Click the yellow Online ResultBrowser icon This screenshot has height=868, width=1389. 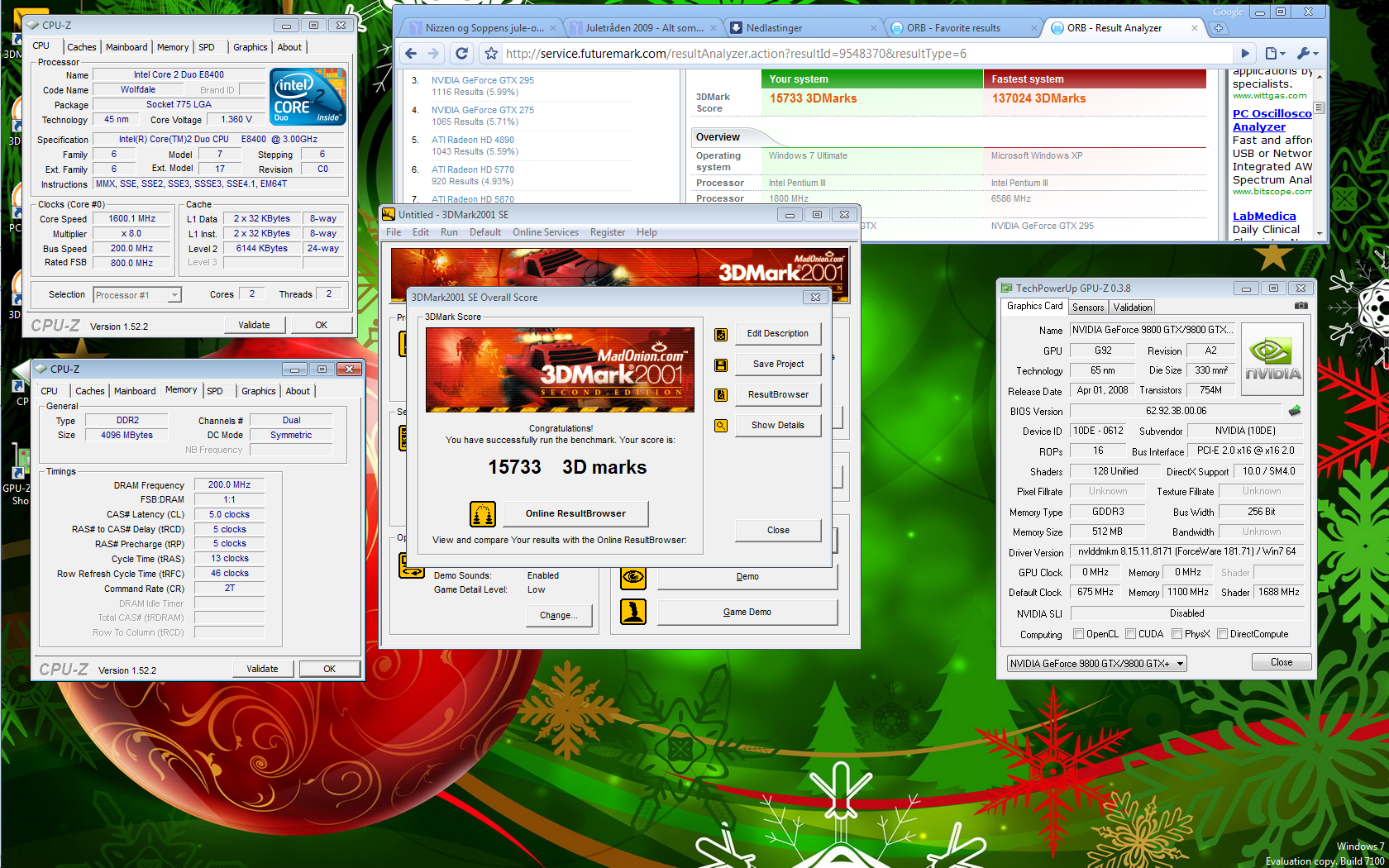pos(483,514)
